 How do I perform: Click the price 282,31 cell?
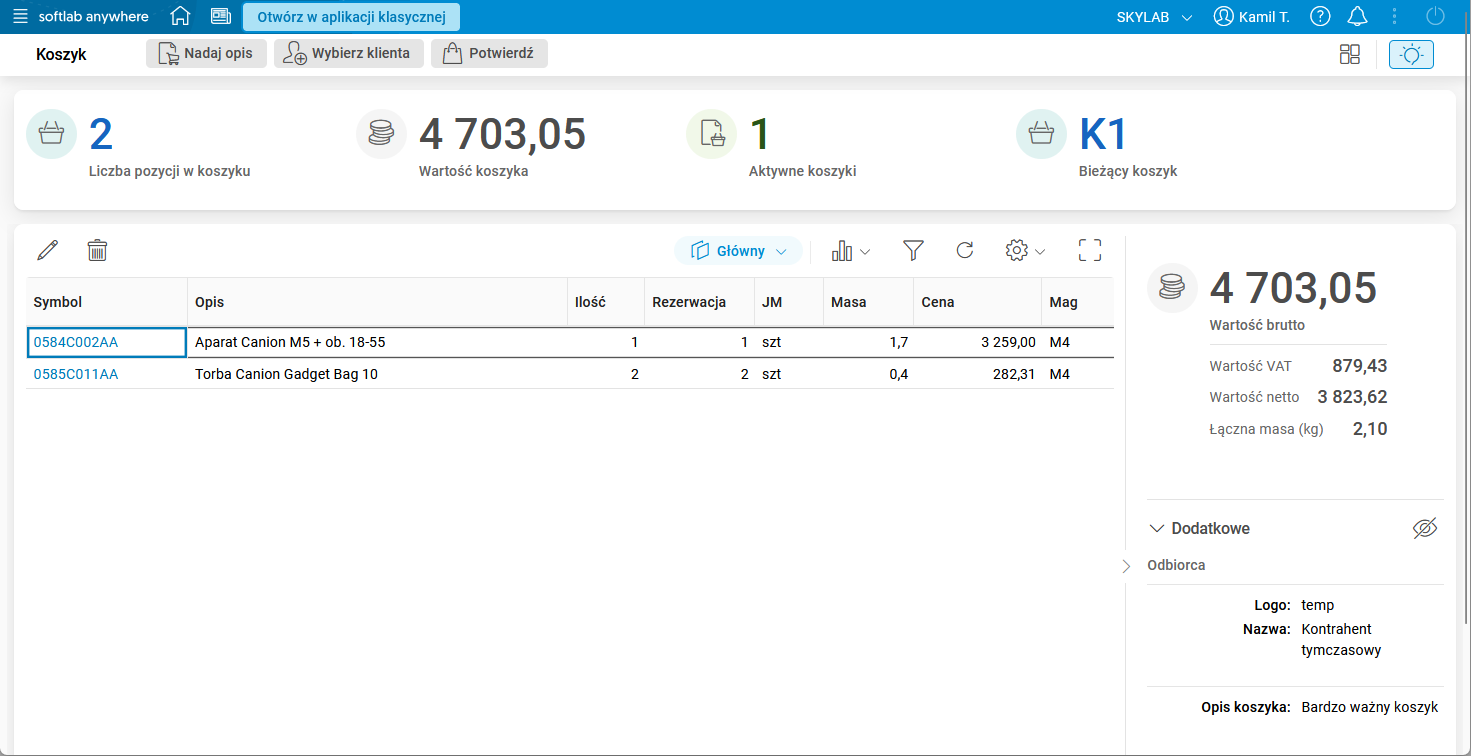[978, 374]
